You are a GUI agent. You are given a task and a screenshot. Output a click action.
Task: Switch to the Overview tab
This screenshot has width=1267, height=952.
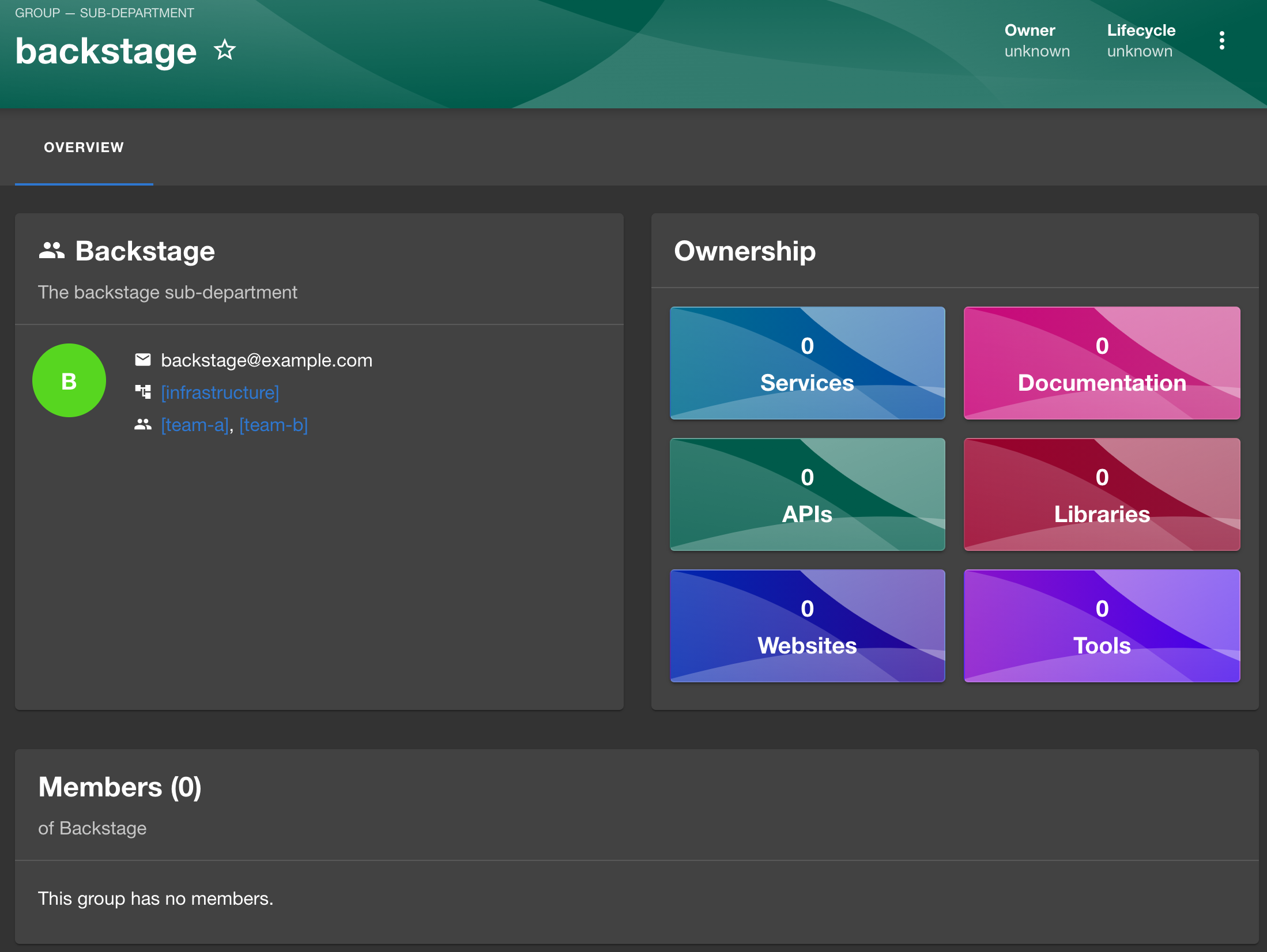coord(84,148)
